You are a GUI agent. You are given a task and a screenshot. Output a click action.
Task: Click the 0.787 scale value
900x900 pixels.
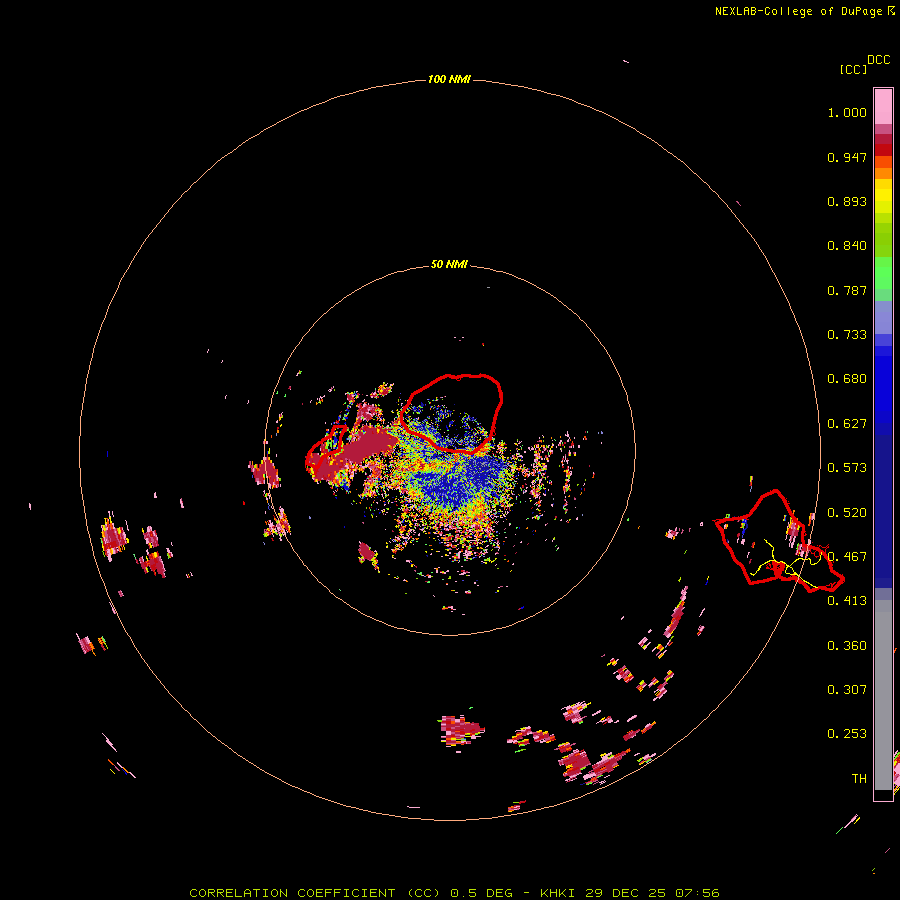[x=847, y=290]
